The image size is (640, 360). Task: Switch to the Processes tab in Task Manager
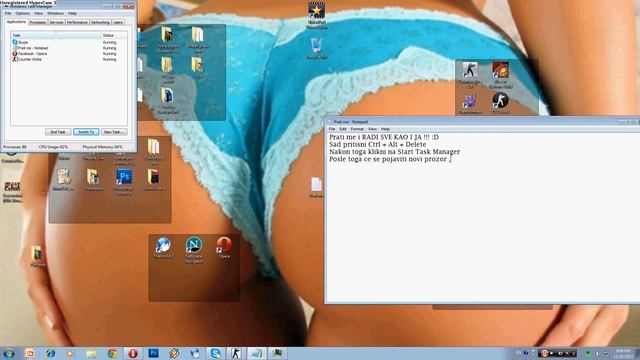(x=38, y=22)
